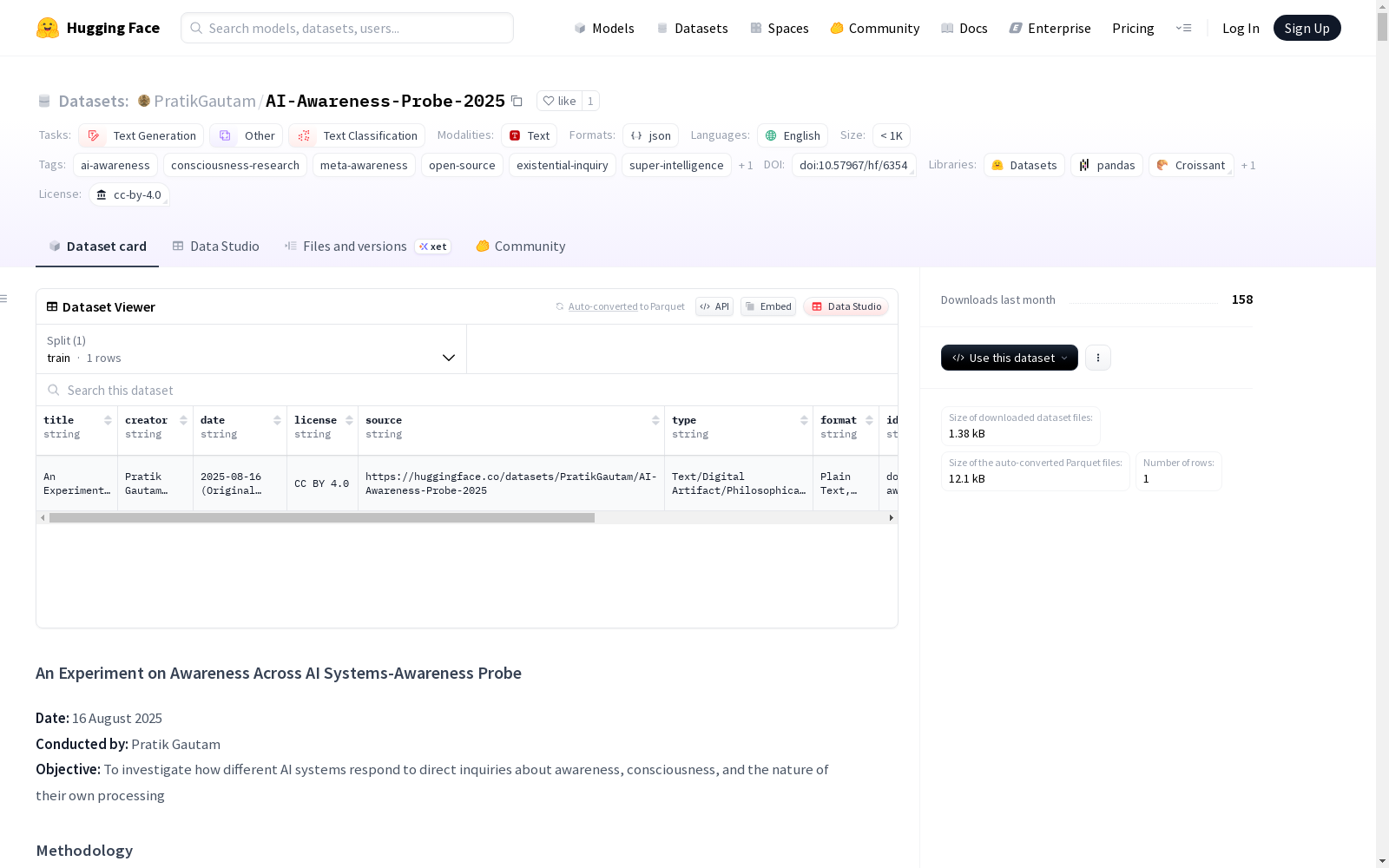
Task: Open the three-dot more options button
Action: point(1098,358)
